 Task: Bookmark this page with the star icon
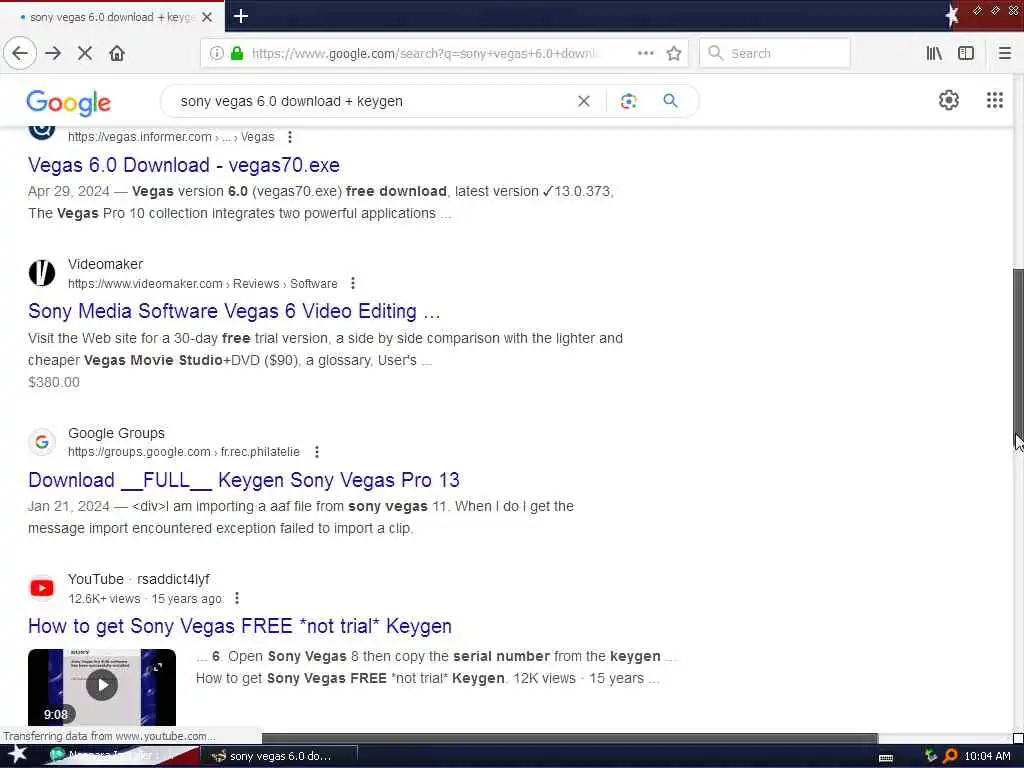(x=674, y=53)
